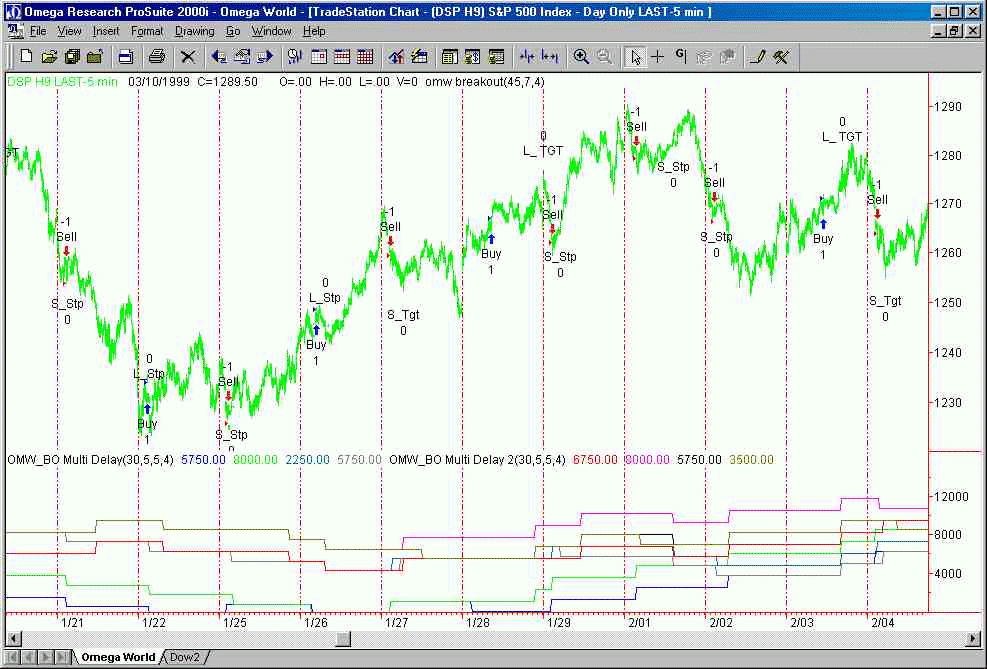Select the arrow pointer tool
Screen dimensions: 987x669
[634, 57]
